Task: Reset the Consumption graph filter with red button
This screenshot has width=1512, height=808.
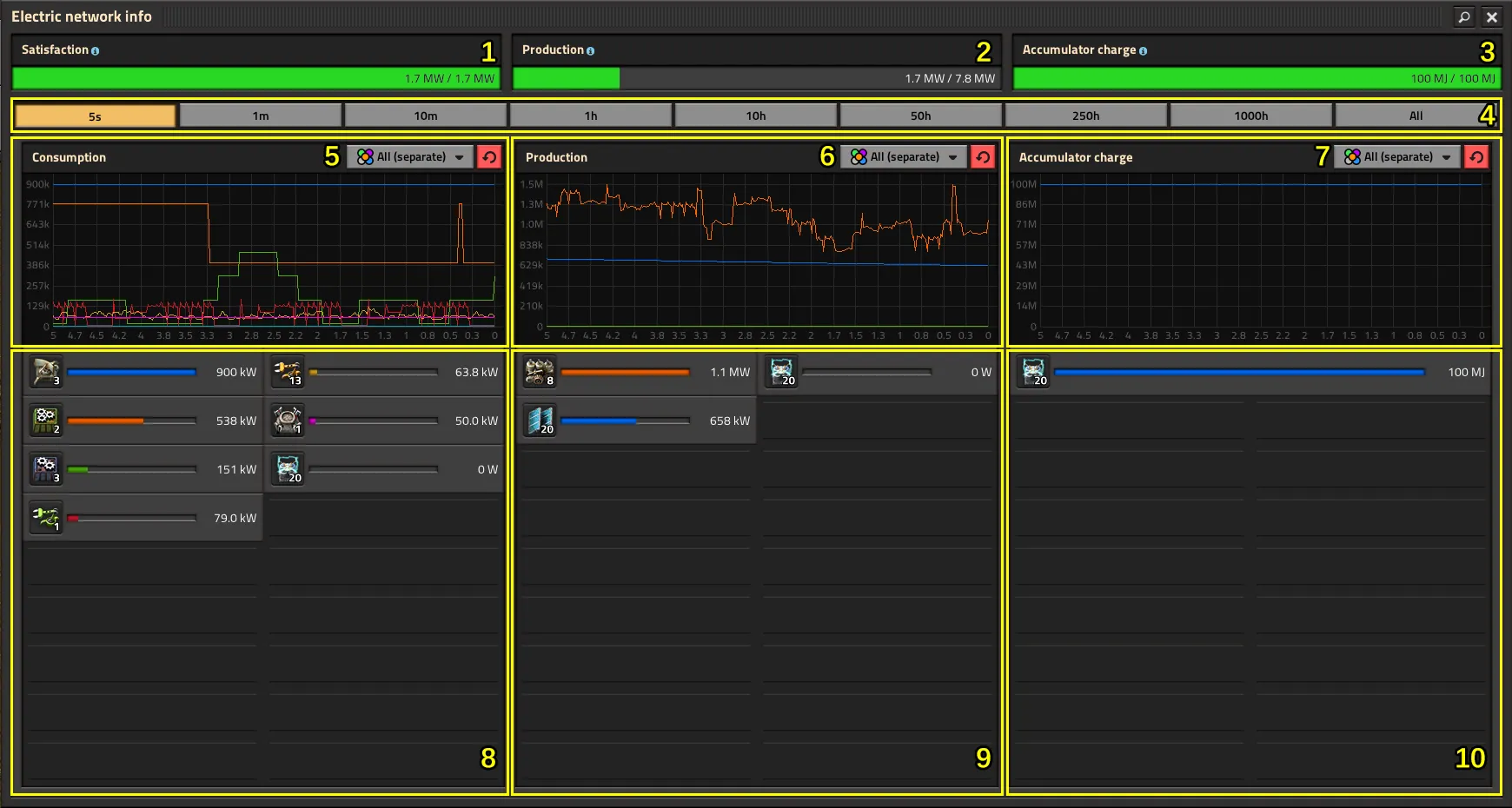Action: tap(489, 156)
